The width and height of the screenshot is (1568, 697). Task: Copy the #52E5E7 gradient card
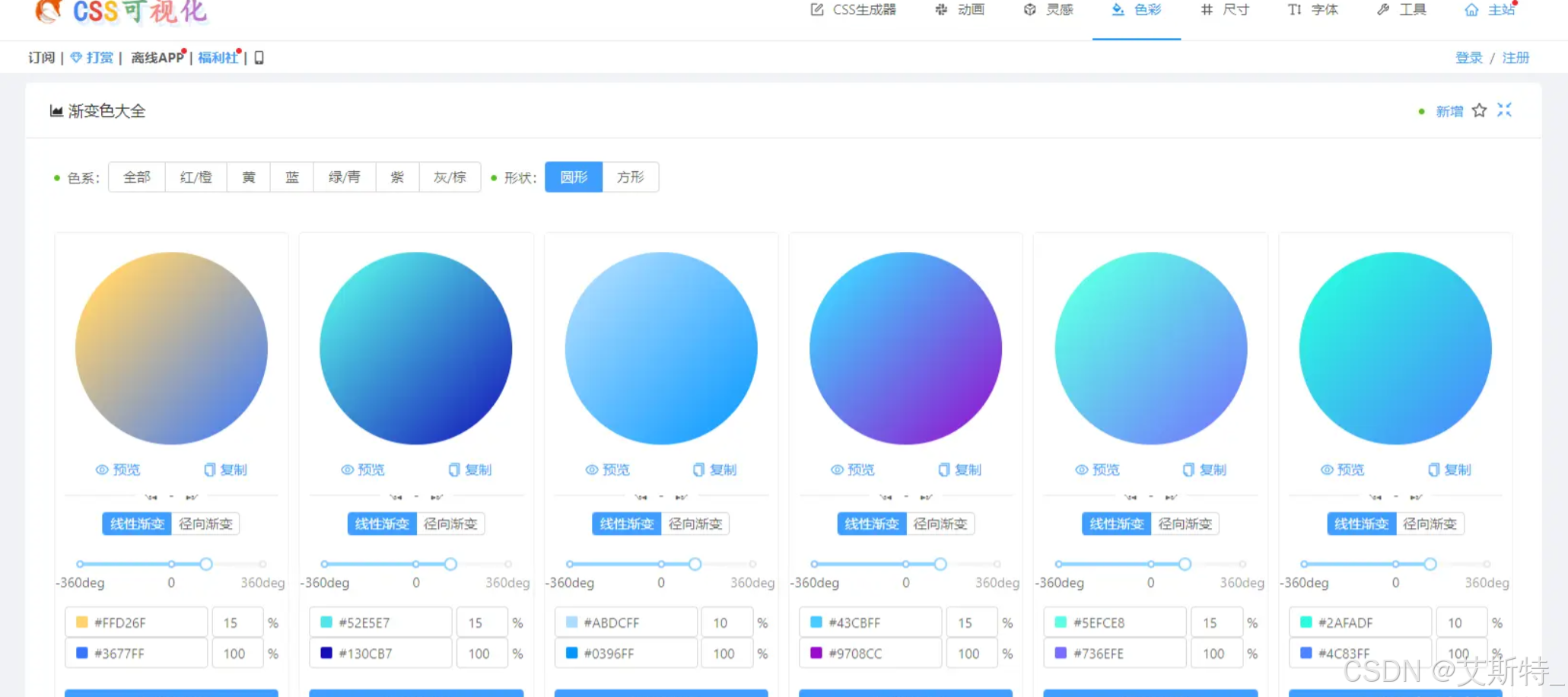470,469
